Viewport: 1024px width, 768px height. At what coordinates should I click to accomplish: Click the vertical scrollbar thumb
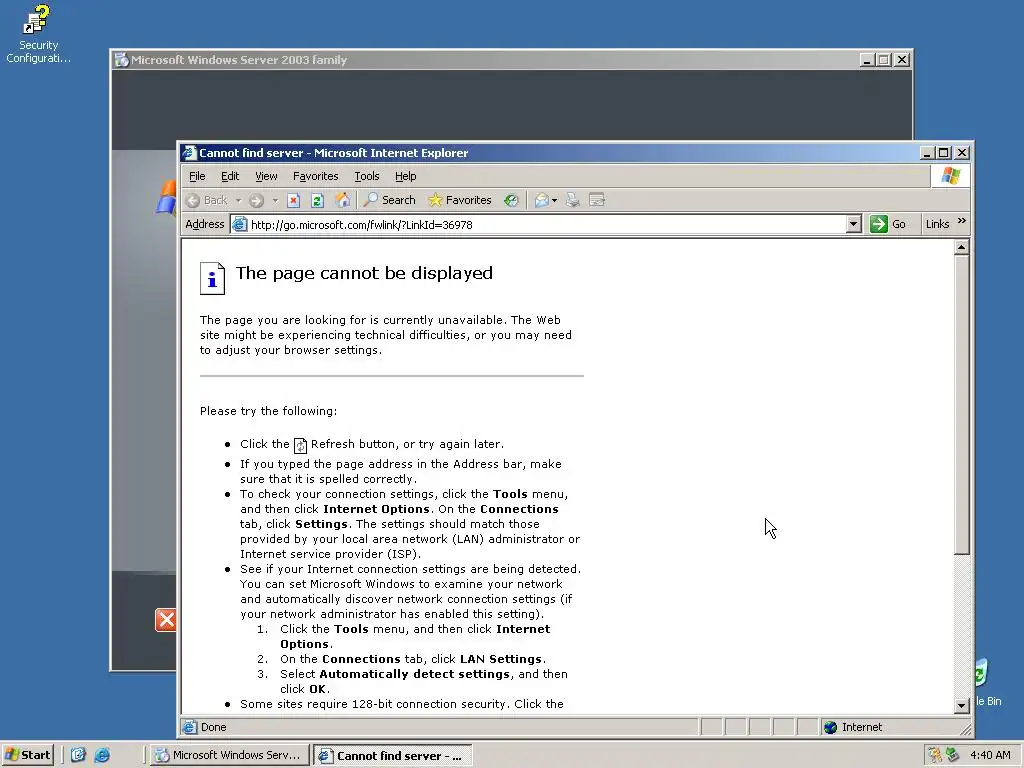(x=961, y=405)
